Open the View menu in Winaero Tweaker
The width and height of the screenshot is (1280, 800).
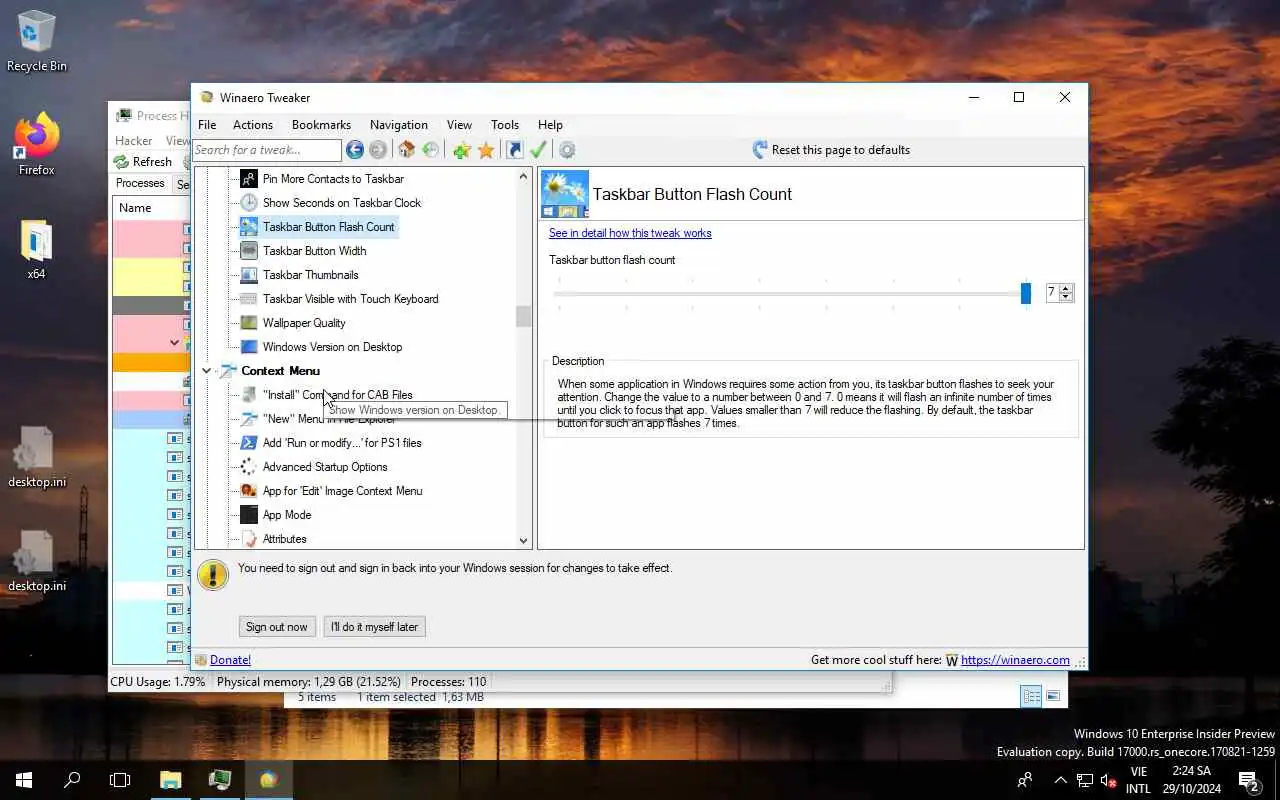(459, 125)
